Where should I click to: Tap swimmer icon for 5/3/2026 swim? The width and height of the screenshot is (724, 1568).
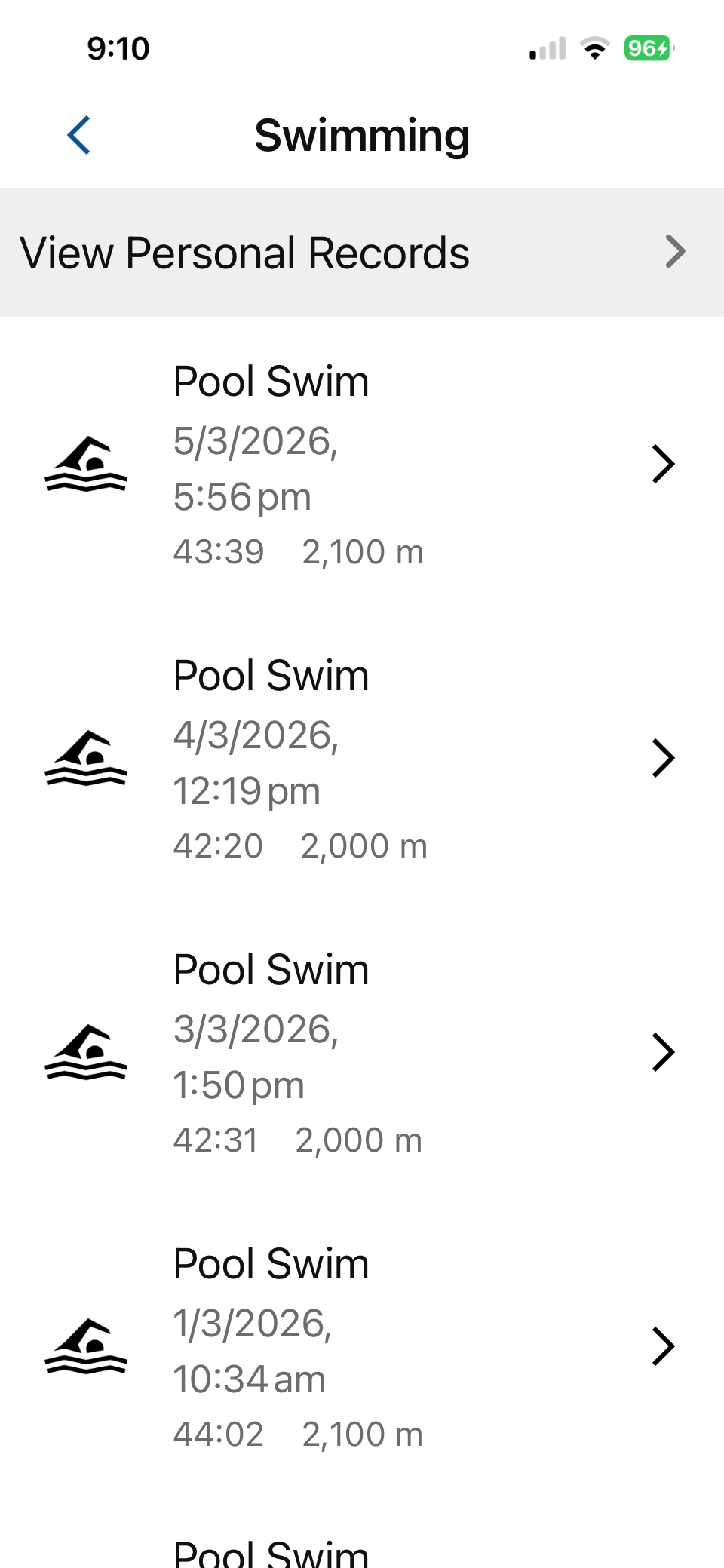(86, 464)
